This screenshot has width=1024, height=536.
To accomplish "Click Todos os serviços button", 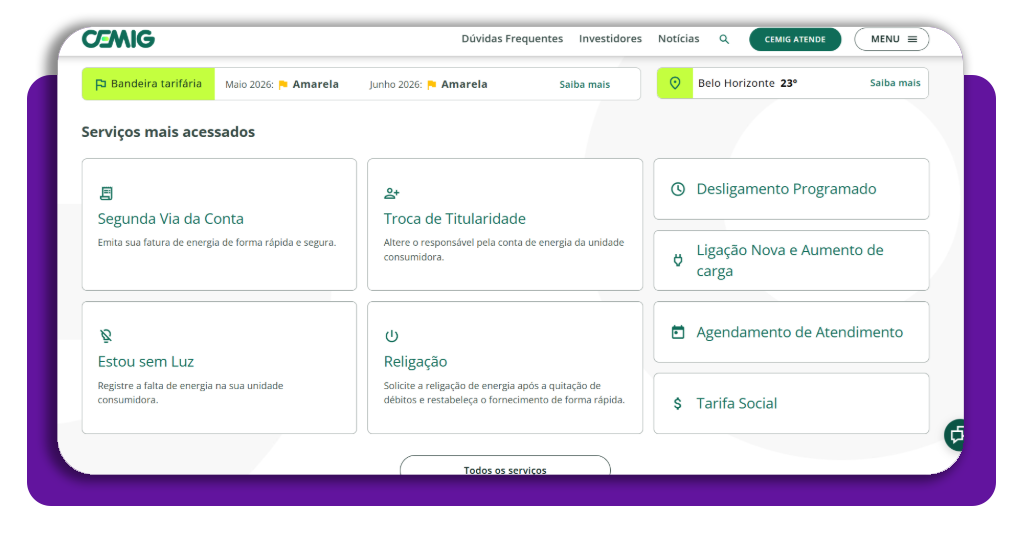I will click(505, 465).
